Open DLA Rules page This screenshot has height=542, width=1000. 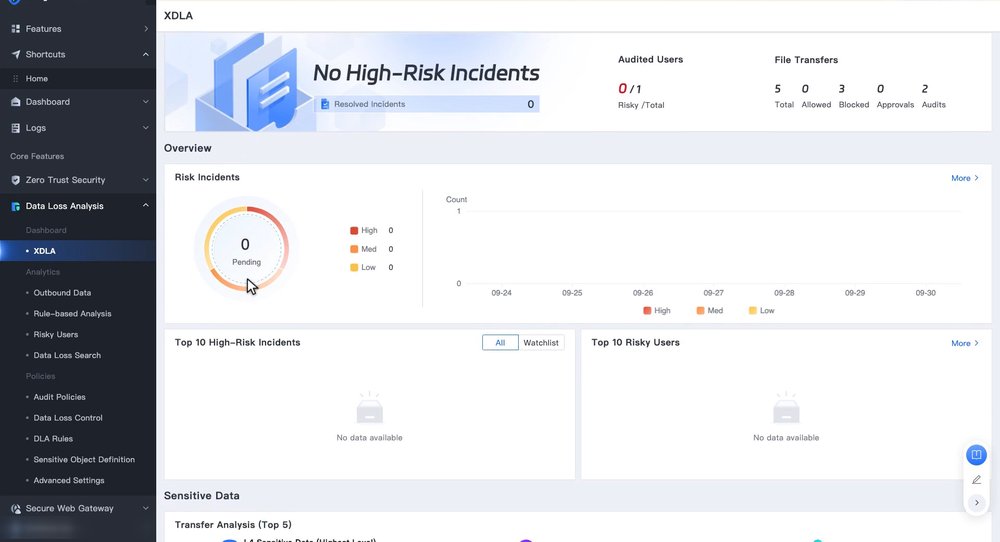[53, 439]
